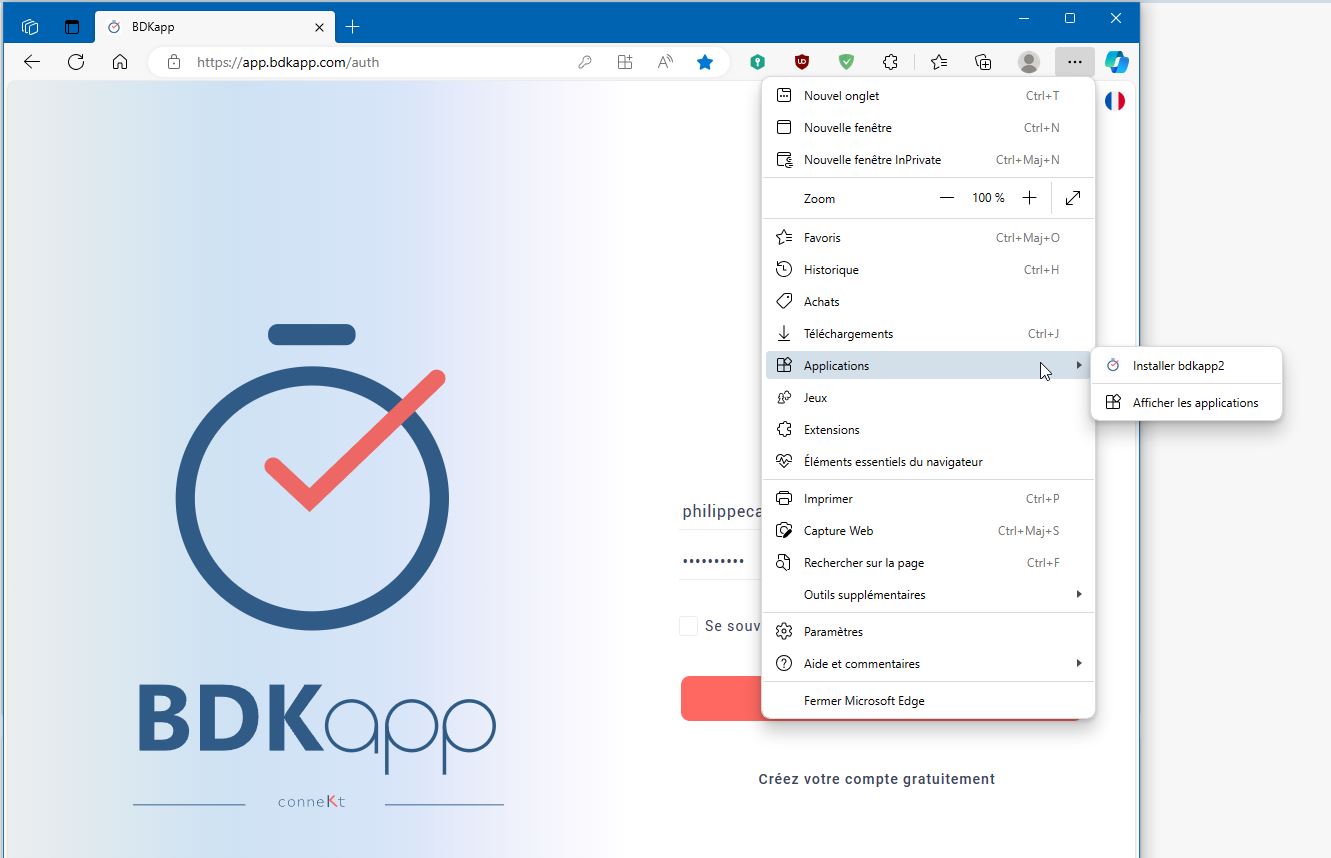Viewport: 1331px width, 858px height.
Task: Click the profile avatar icon
Action: (1028, 62)
